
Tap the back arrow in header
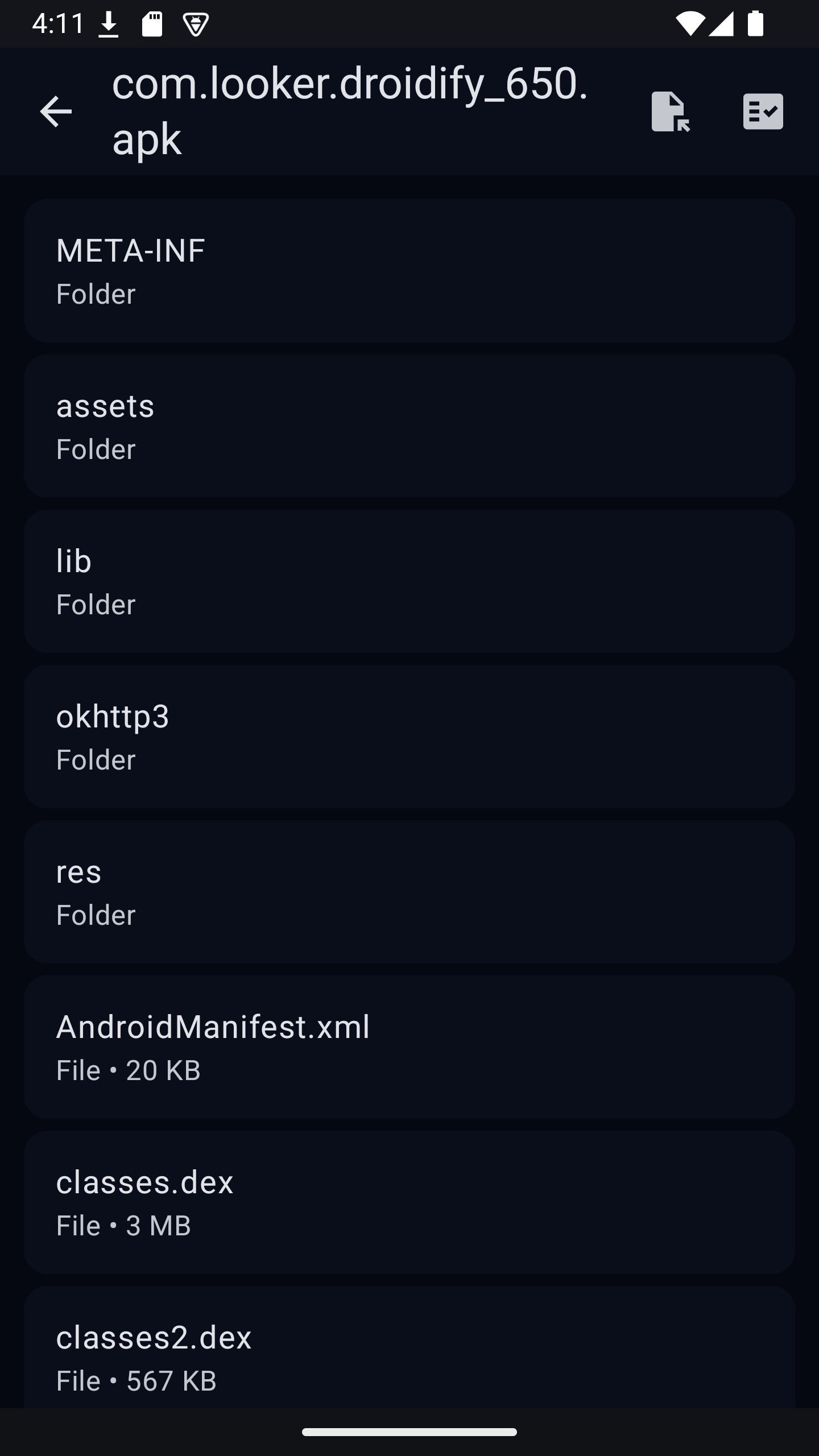click(x=56, y=111)
